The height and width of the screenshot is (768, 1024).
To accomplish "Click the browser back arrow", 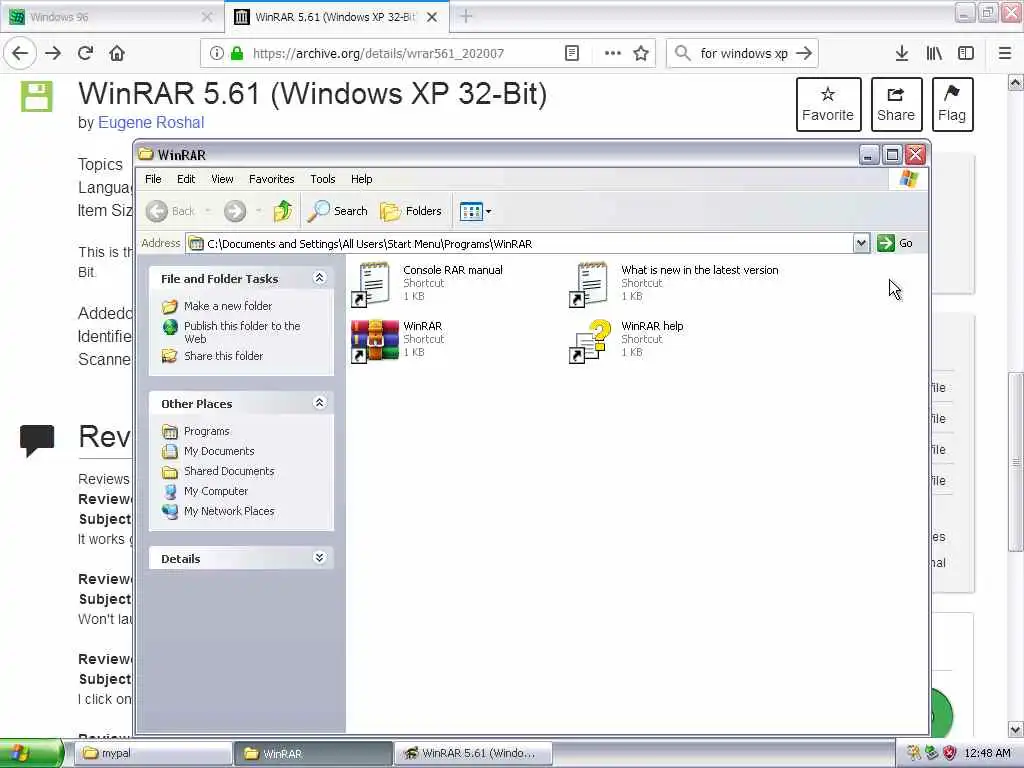I will [x=20, y=54].
